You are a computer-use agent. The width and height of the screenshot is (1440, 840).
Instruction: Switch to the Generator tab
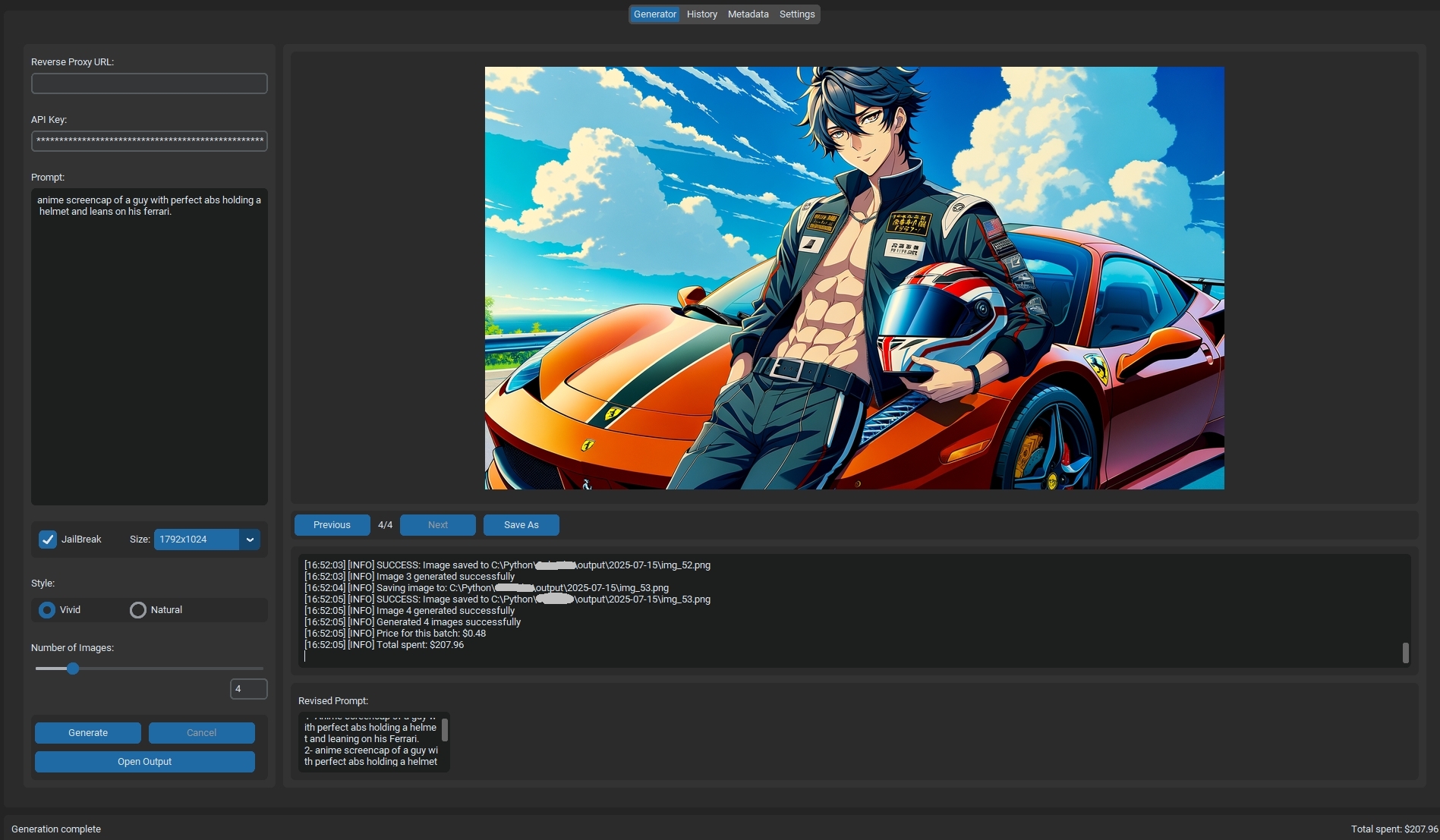654,14
